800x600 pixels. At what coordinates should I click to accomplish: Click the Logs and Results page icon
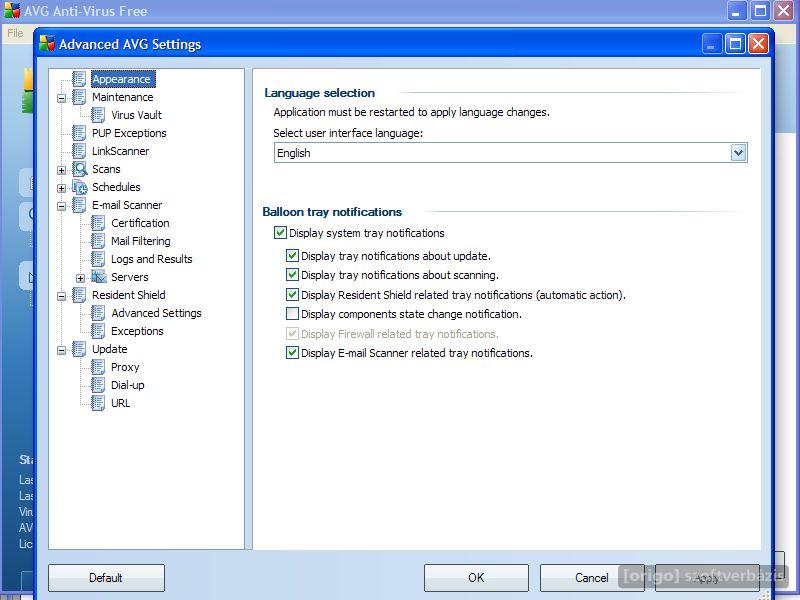click(x=98, y=259)
